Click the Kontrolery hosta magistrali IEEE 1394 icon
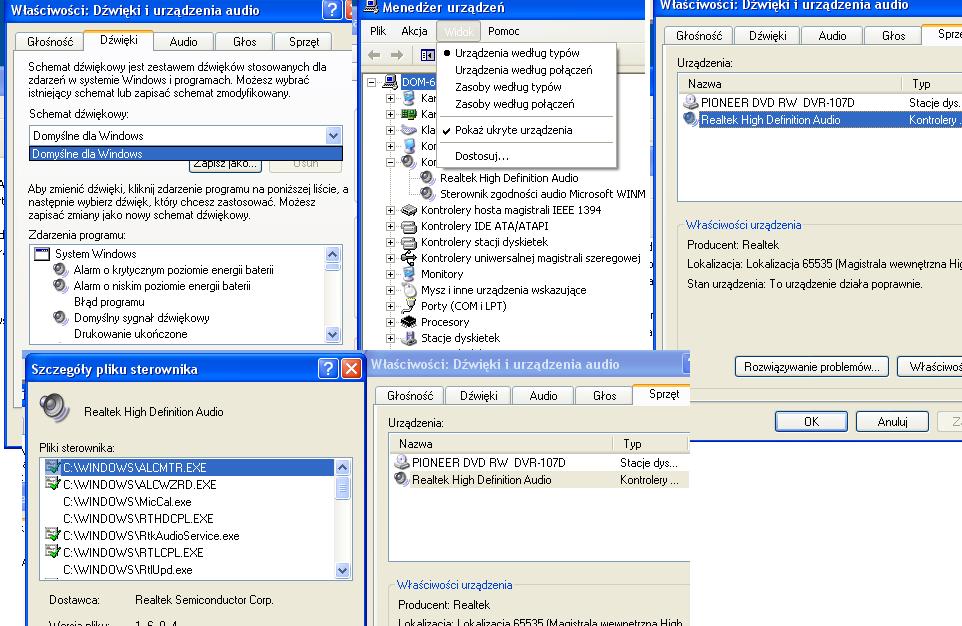 (x=409, y=210)
